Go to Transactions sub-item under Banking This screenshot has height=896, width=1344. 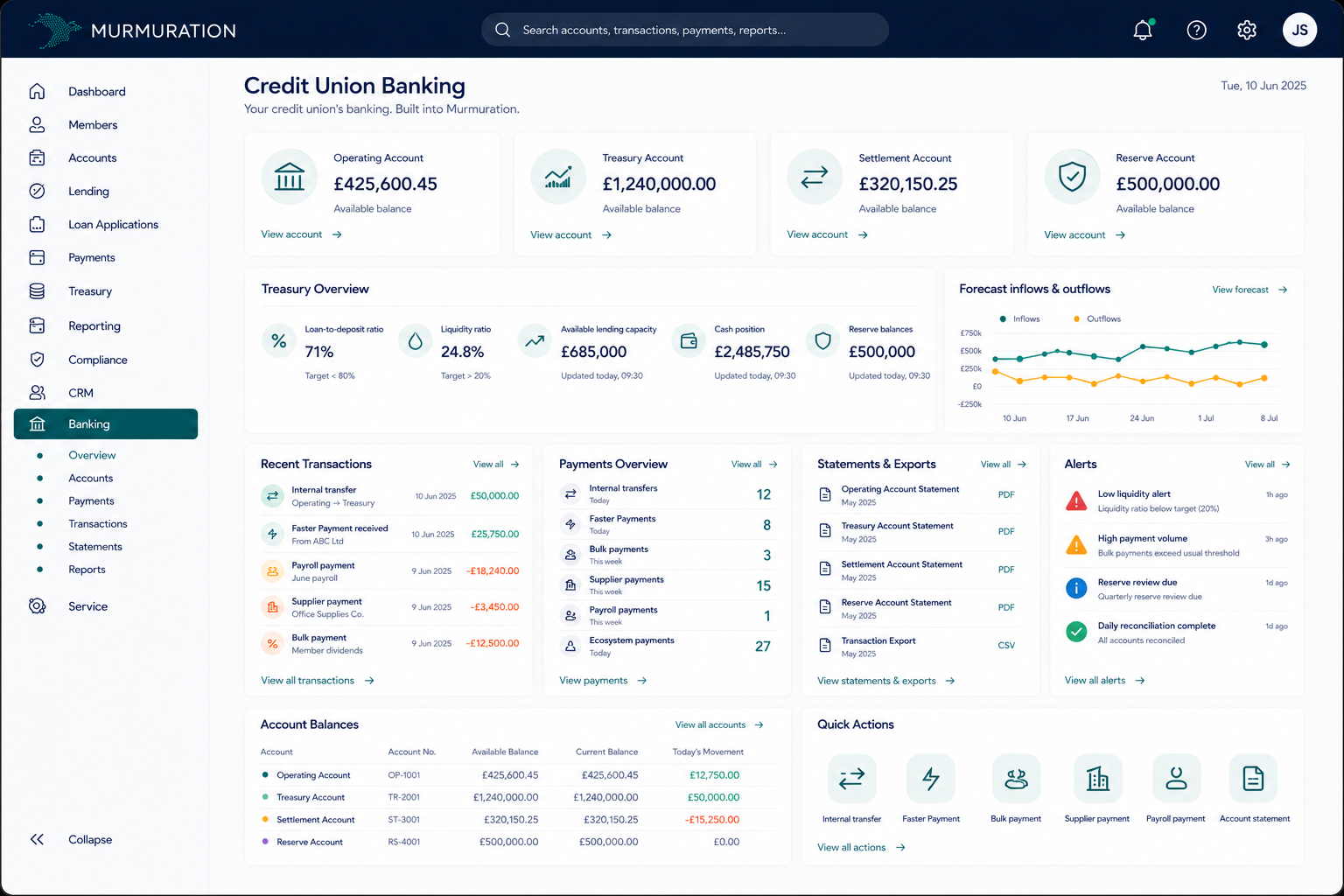98,524
